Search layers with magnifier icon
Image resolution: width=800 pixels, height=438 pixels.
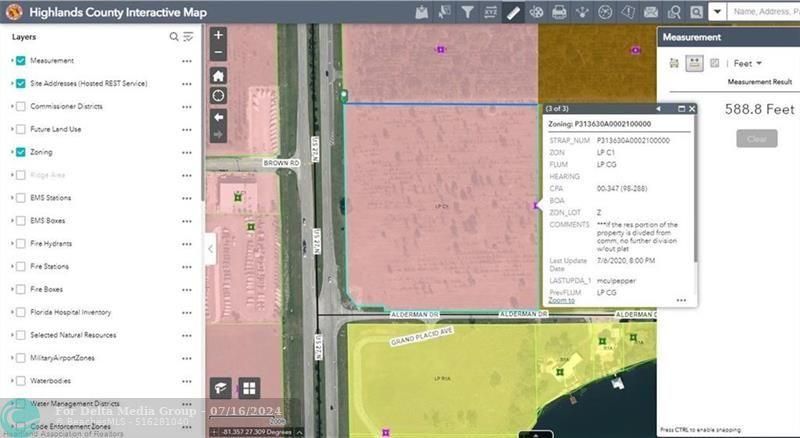coord(174,37)
